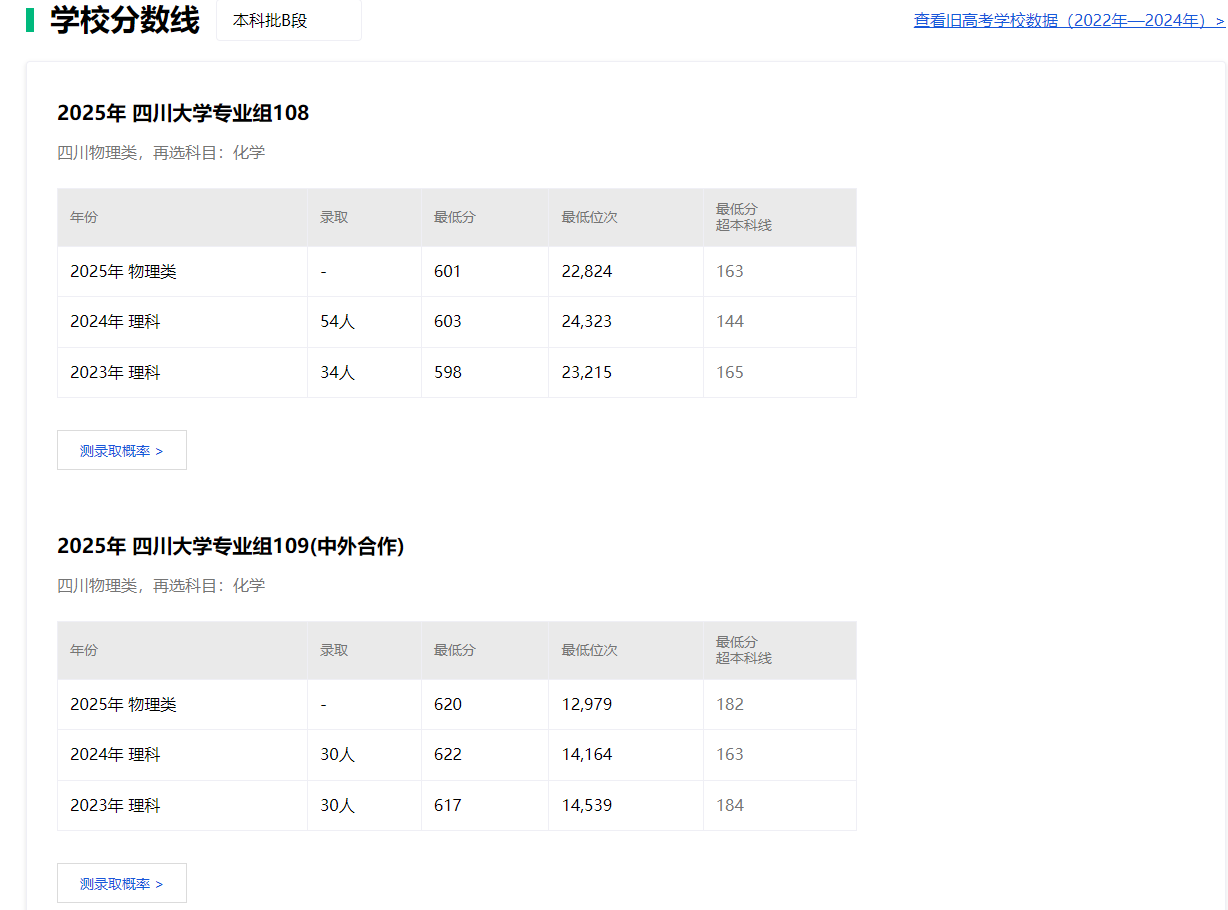Screen dimensions: 1228x910
Task: Click the 最低位次 22,824 cell
Action: click(x=587, y=272)
